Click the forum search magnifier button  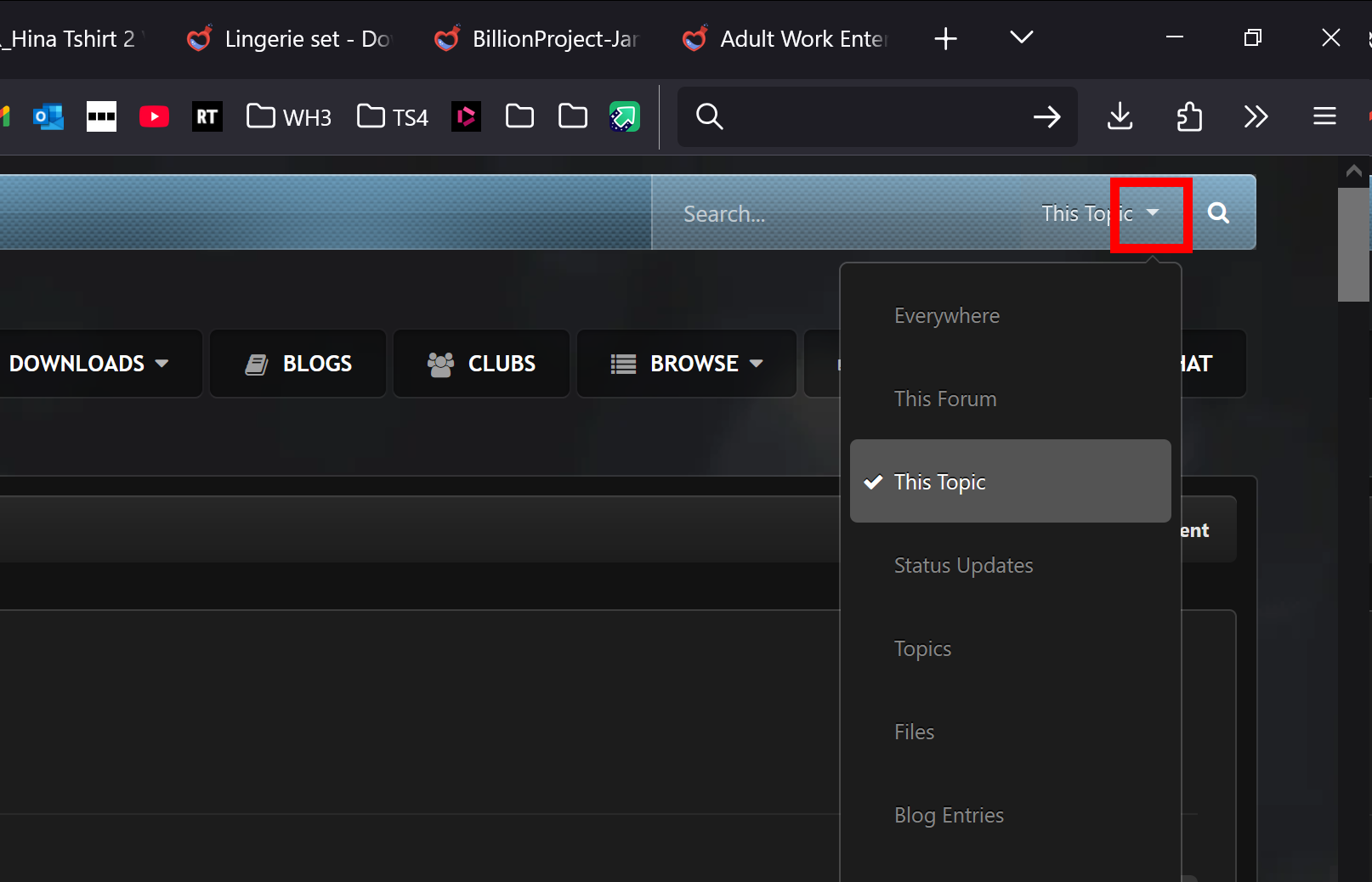1218,212
